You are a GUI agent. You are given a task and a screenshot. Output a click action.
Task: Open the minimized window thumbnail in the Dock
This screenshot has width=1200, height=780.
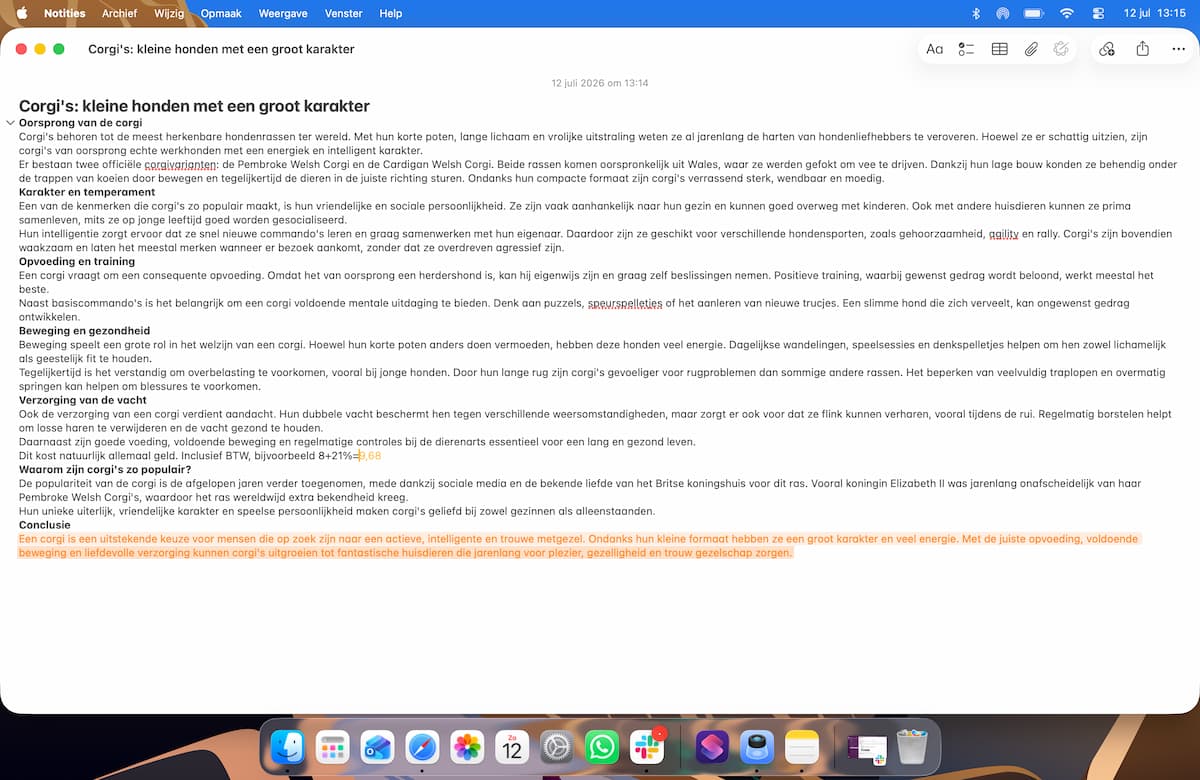pyautogui.click(x=867, y=749)
